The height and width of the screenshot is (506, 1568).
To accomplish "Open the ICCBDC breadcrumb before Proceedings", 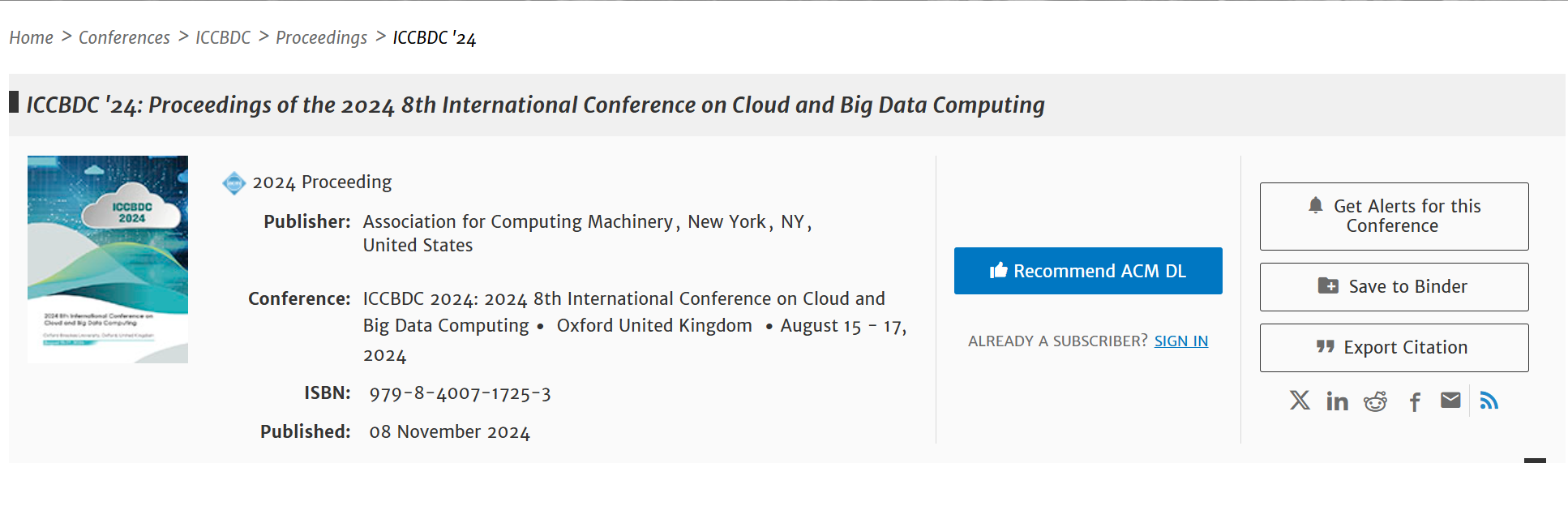I will [x=223, y=38].
